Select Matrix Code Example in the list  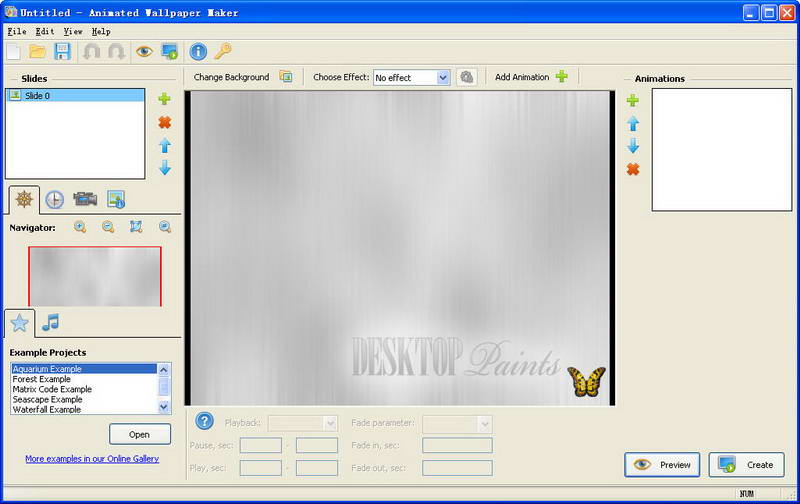84,389
